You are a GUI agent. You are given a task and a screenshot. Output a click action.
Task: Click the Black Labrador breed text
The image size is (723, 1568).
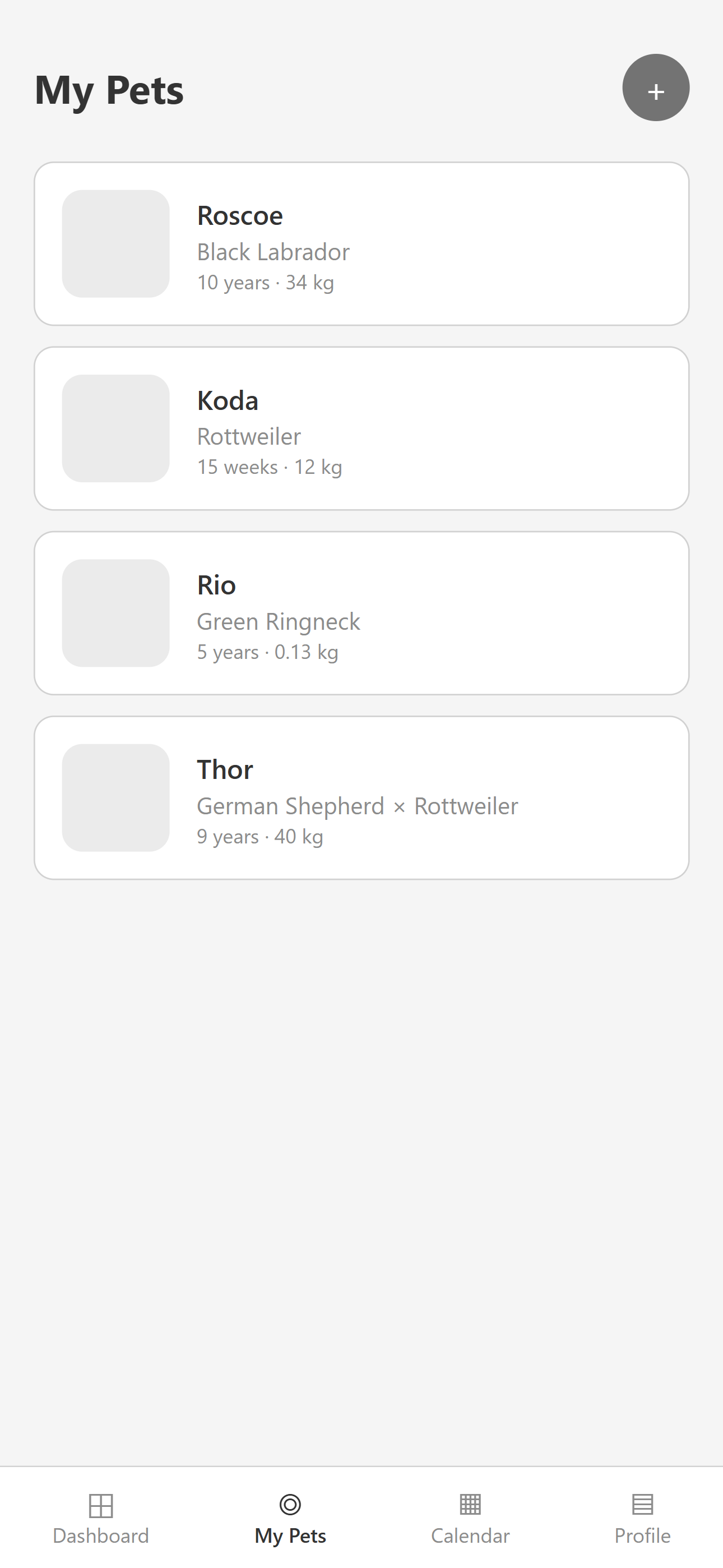pos(274,252)
